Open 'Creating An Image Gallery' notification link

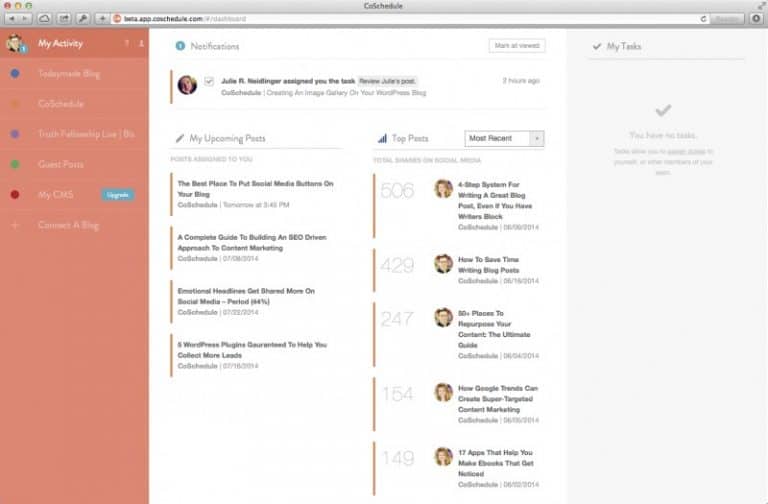pyautogui.click(x=346, y=93)
